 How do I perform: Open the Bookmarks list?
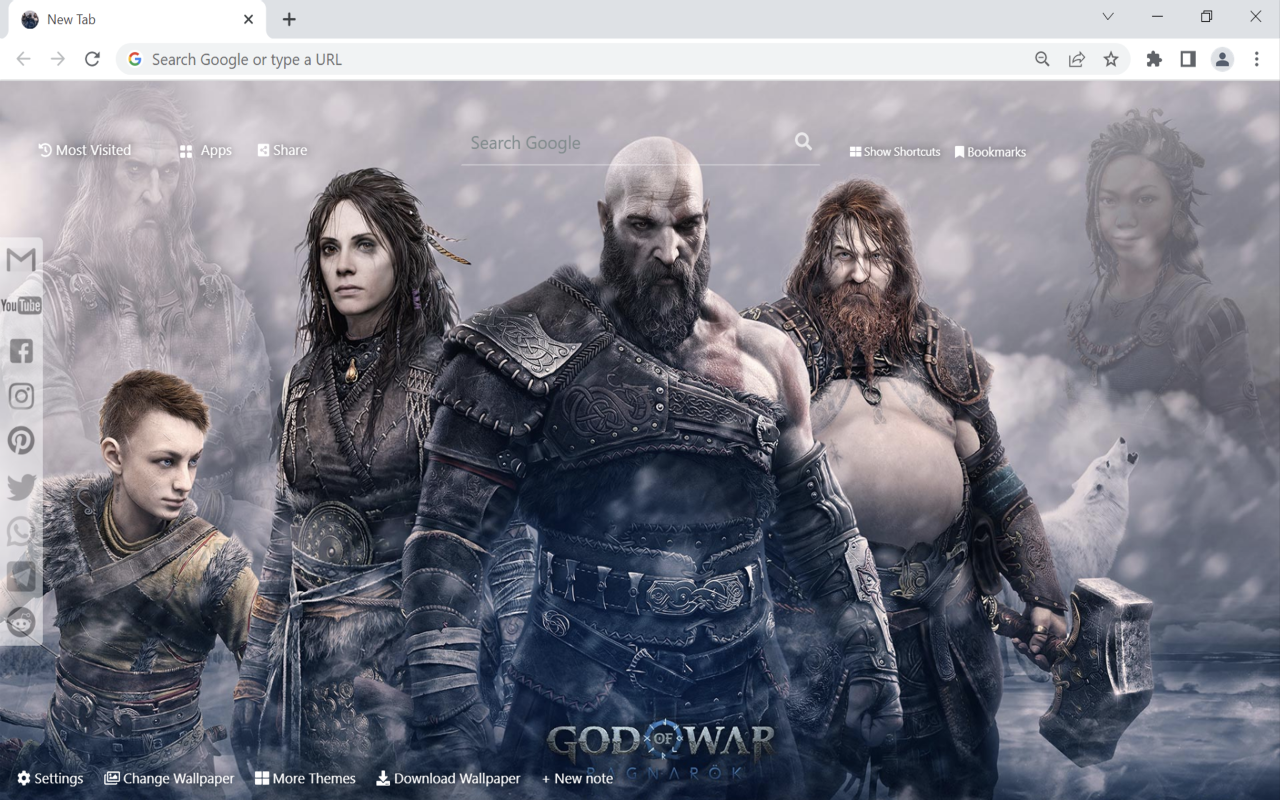point(990,152)
